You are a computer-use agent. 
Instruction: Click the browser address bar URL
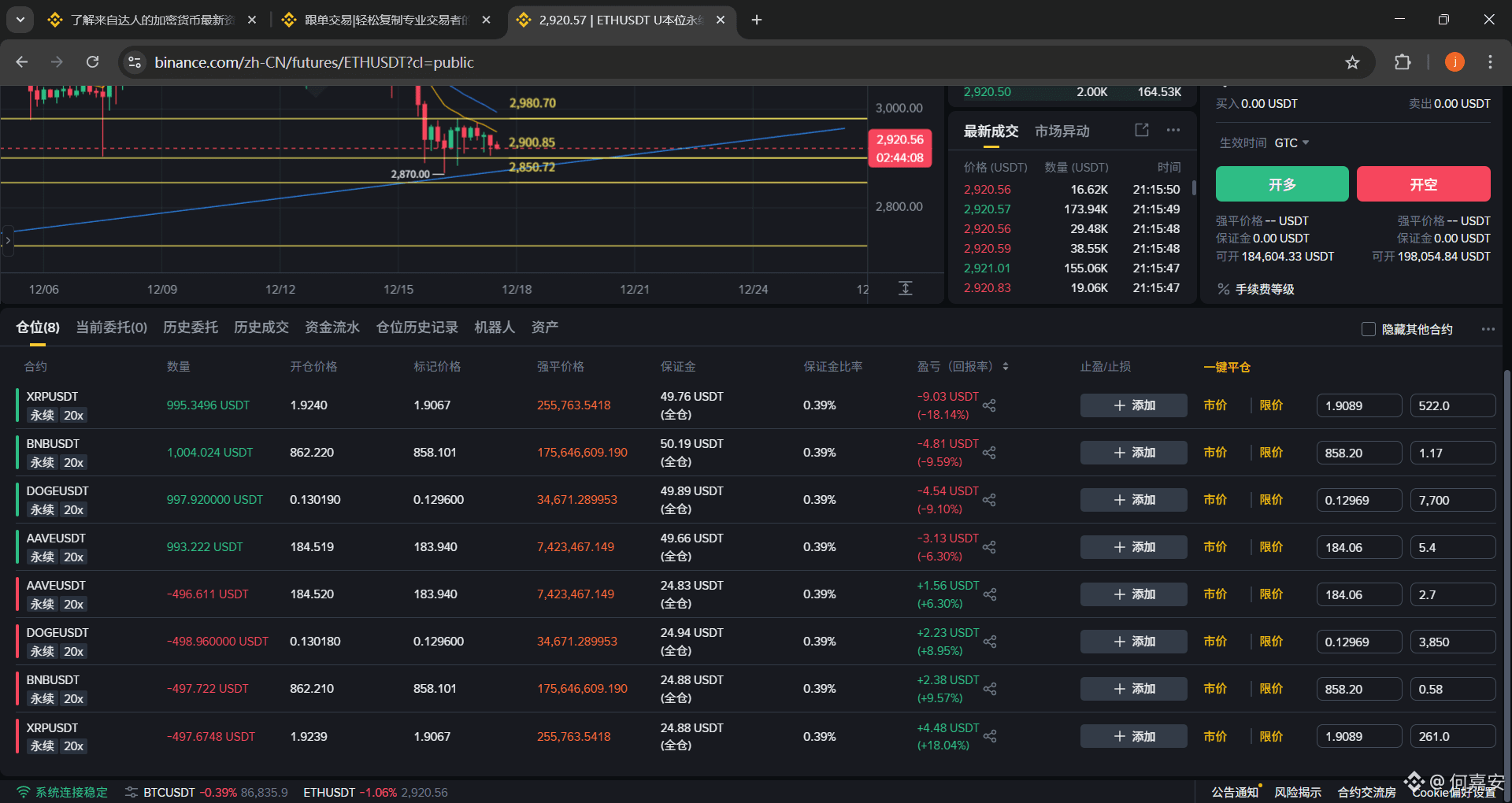pos(314,62)
